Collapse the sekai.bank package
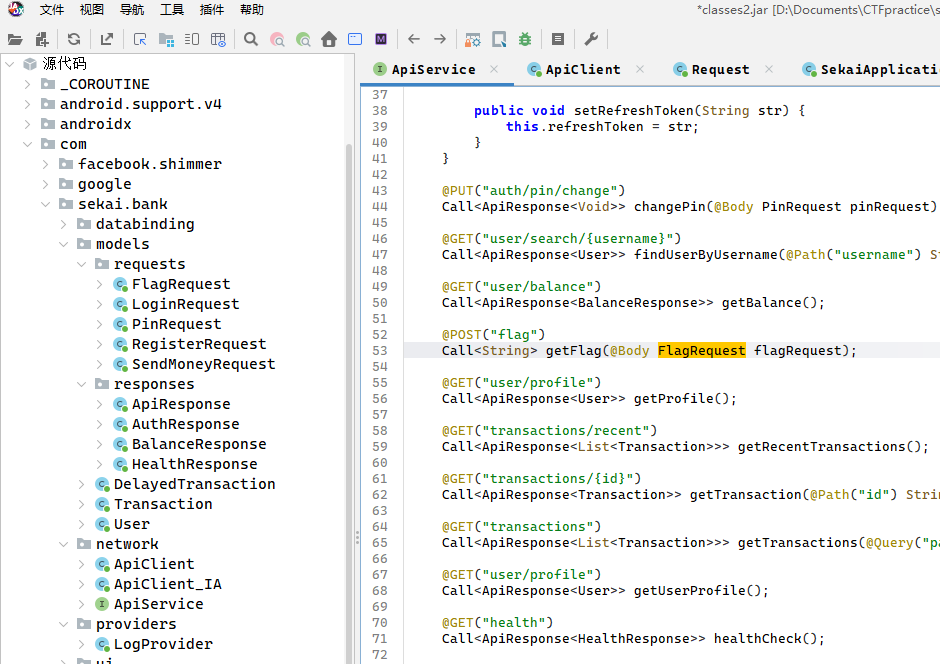Viewport: 940px width, 664px height. pyautogui.click(x=46, y=204)
